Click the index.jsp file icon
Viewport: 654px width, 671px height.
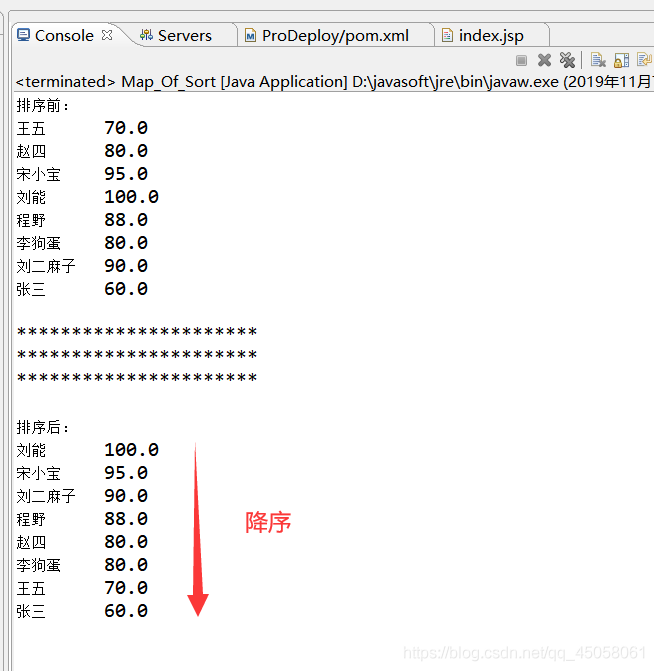click(x=447, y=36)
